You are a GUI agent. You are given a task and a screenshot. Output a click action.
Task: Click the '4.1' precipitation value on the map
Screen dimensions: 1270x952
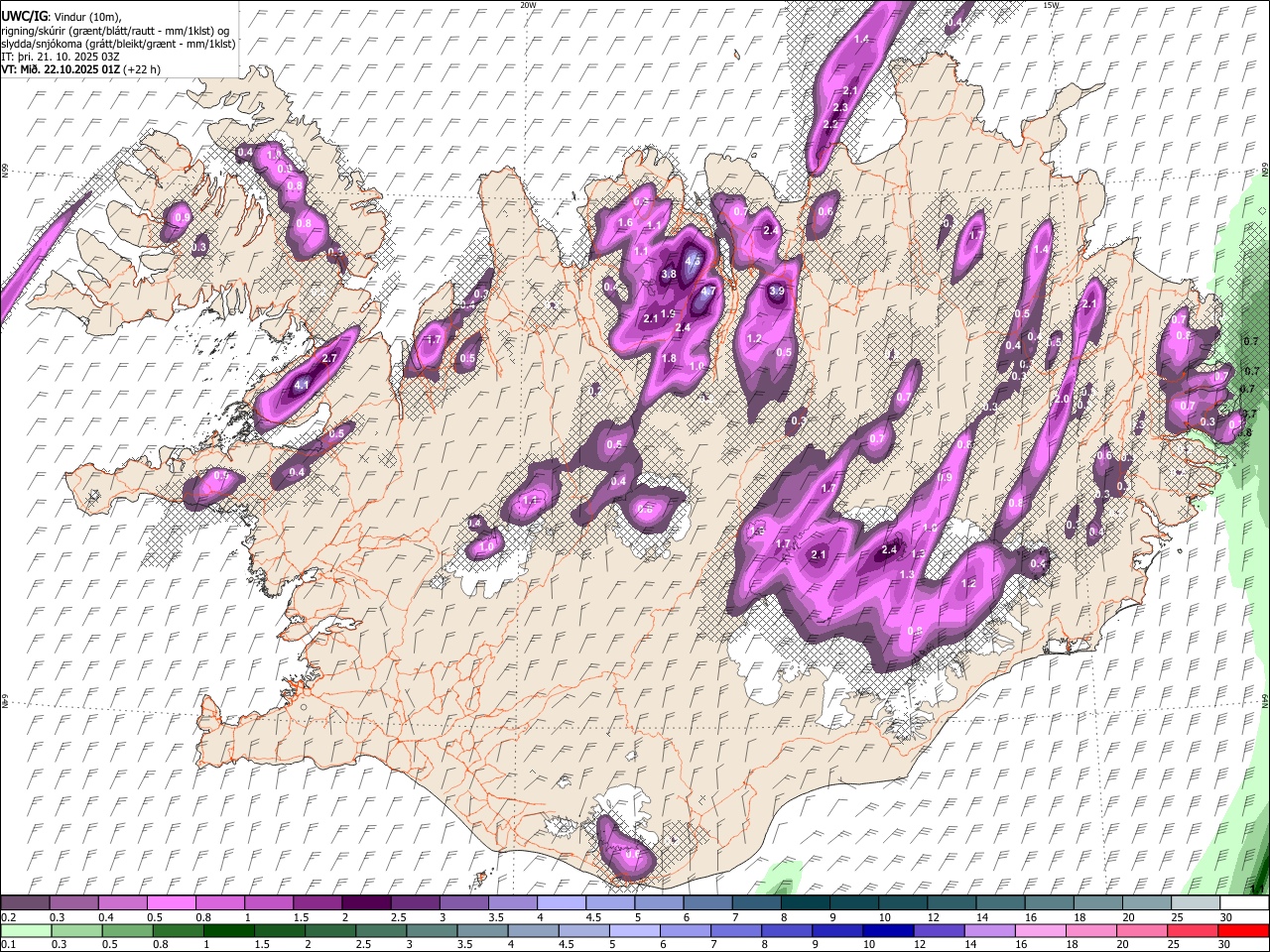(x=303, y=385)
